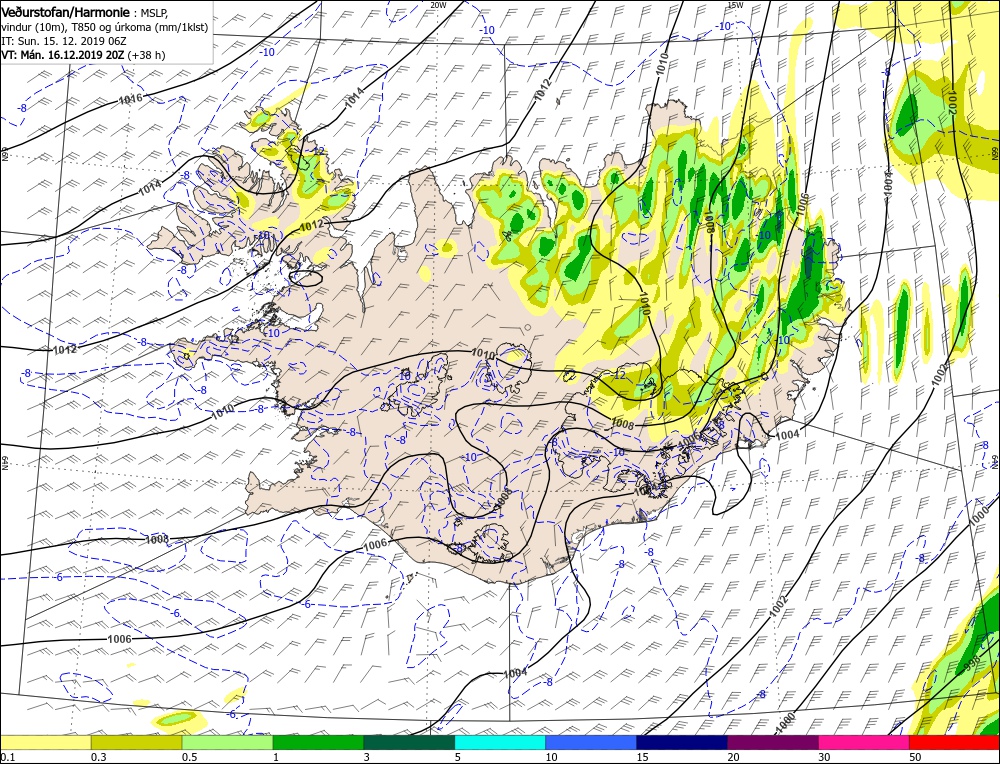Image resolution: width=1000 pixels, height=764 pixels.
Task: Select the 'IT: Sun. 15. 12. 2019 06Z' line
Action: pyautogui.click(x=64, y=41)
